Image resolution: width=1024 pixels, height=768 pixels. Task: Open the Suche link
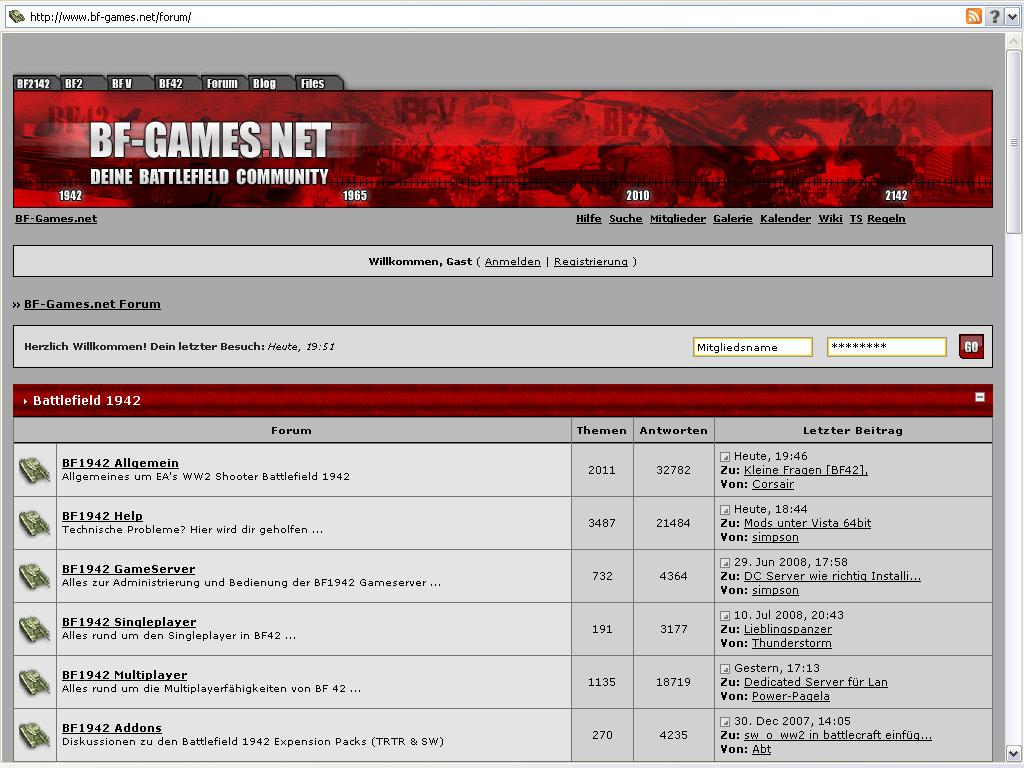pyautogui.click(x=626, y=219)
